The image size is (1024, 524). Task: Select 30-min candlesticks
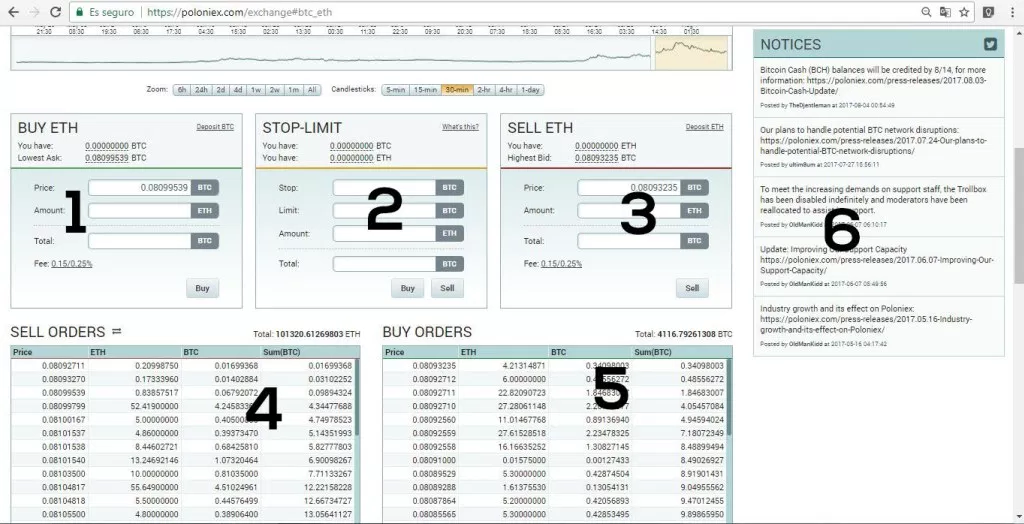[456, 90]
